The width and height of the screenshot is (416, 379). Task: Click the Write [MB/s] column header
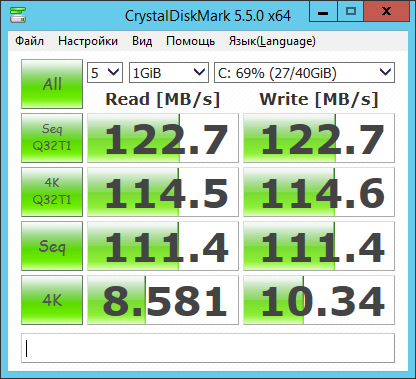coord(319,99)
